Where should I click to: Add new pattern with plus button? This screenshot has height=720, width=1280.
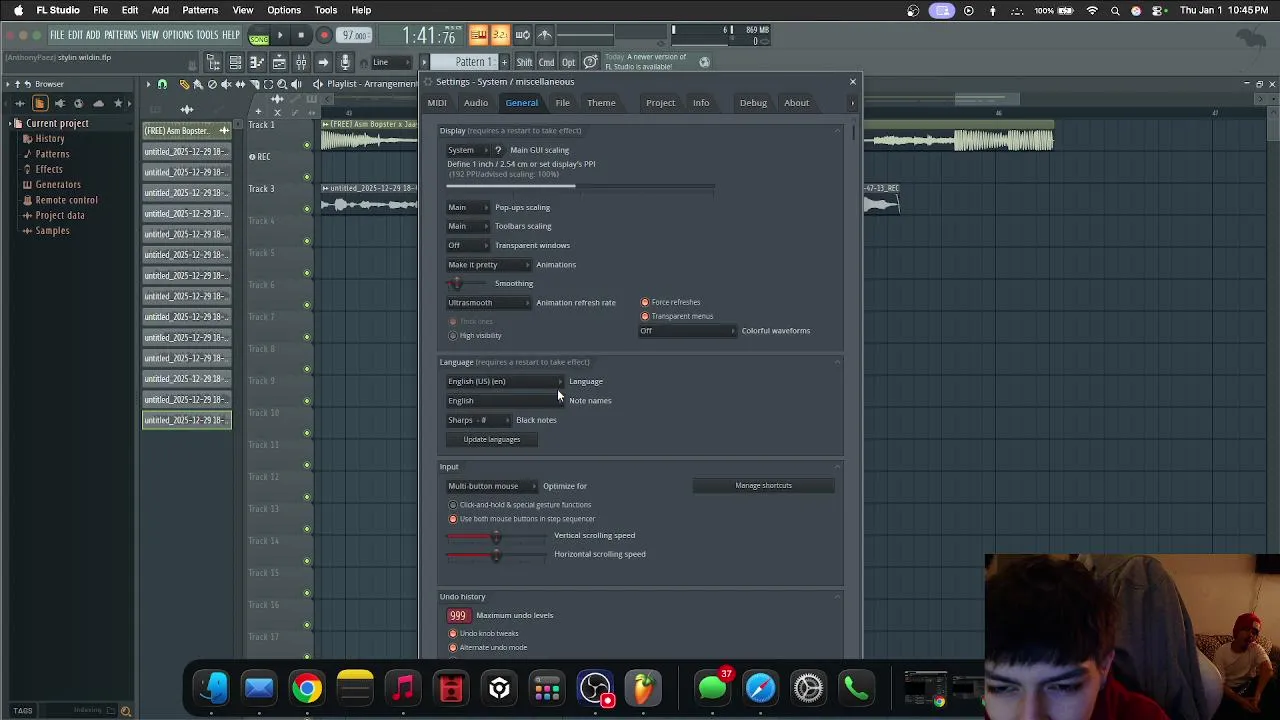click(504, 62)
